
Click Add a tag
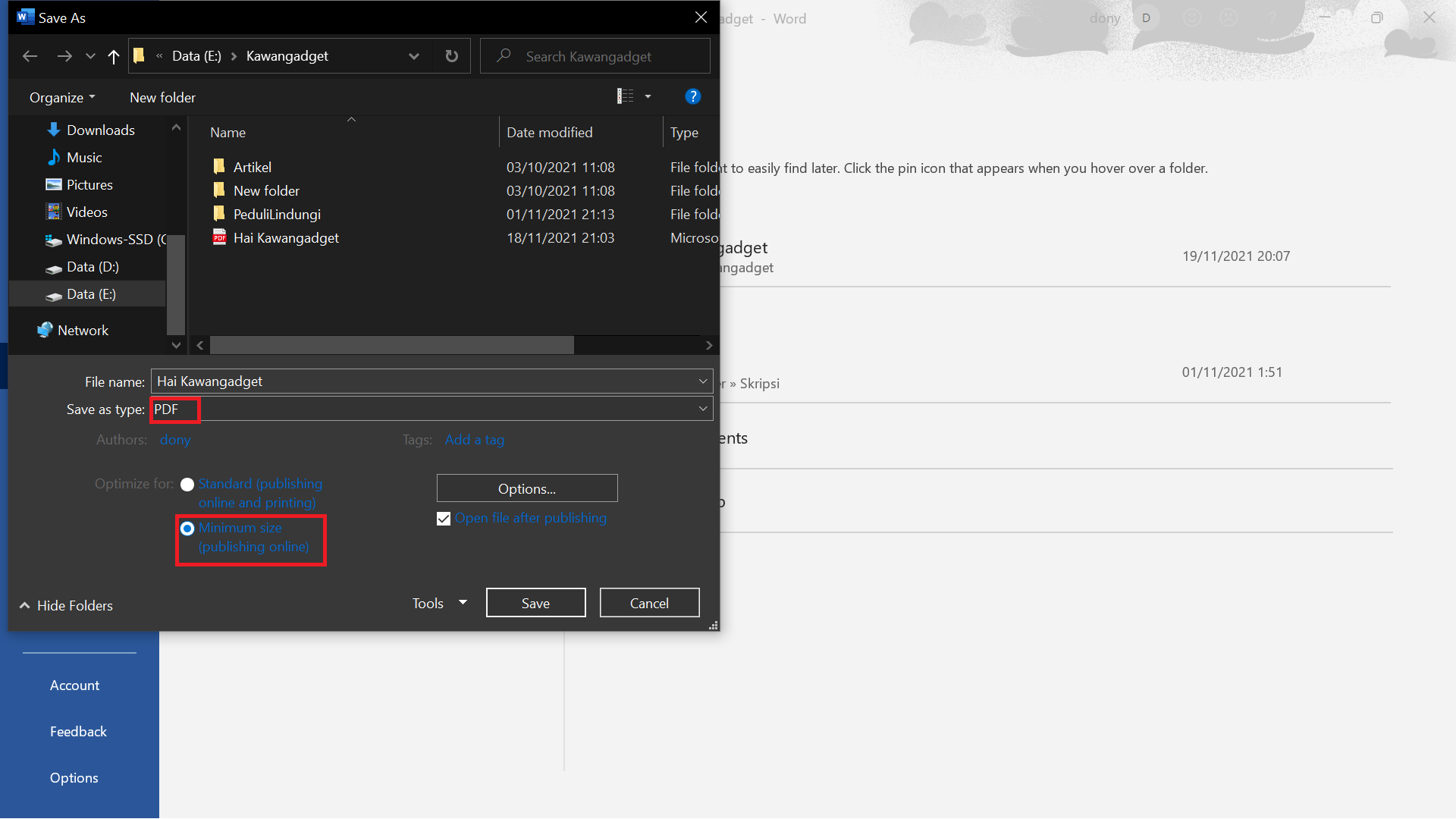(x=475, y=440)
